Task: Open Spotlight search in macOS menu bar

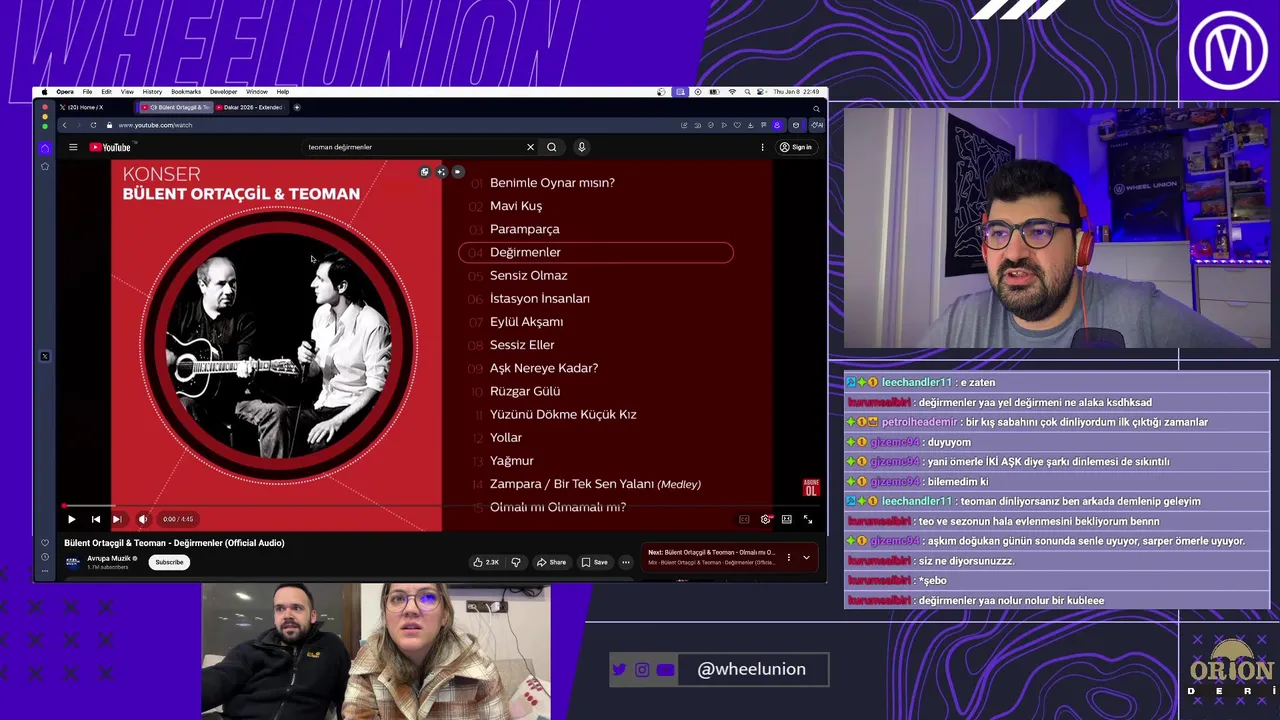Action: [748, 92]
